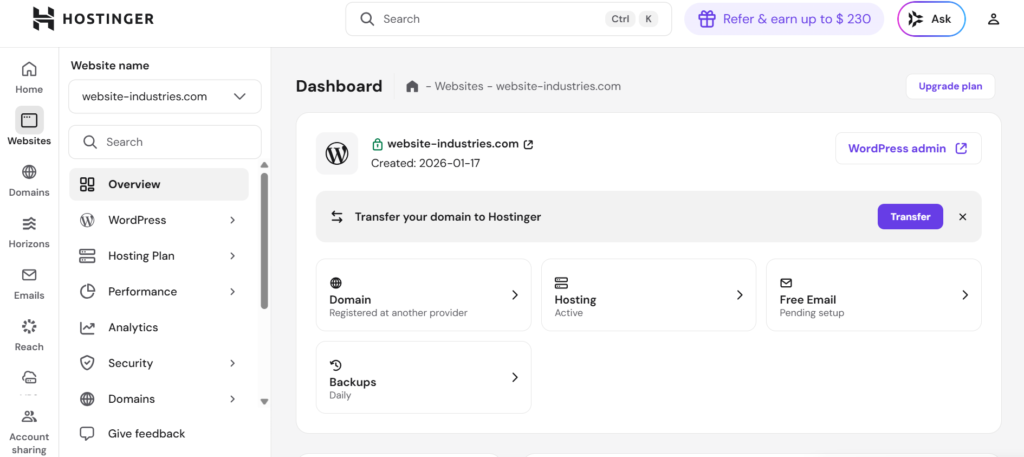This screenshot has height=457, width=1024.
Task: Open the Website name dropdown
Action: click(165, 97)
